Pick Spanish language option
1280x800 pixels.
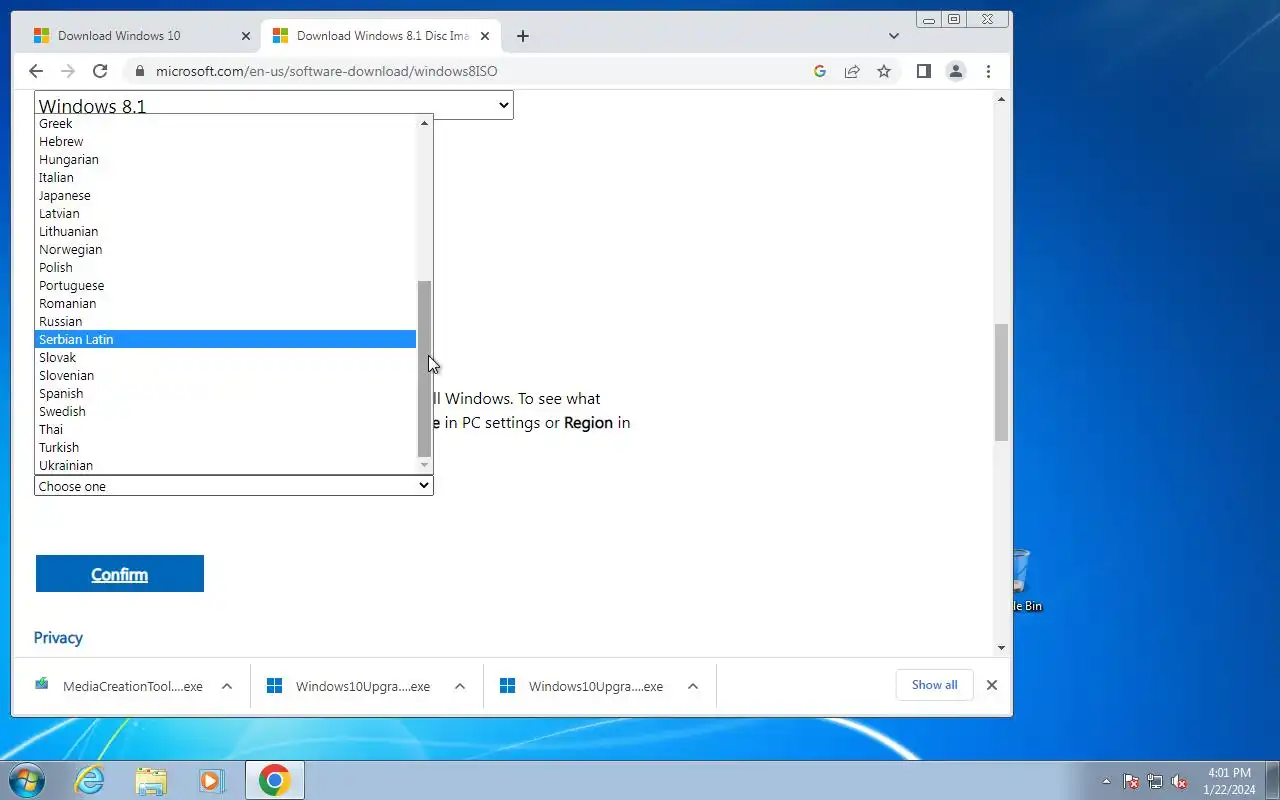[225, 394]
